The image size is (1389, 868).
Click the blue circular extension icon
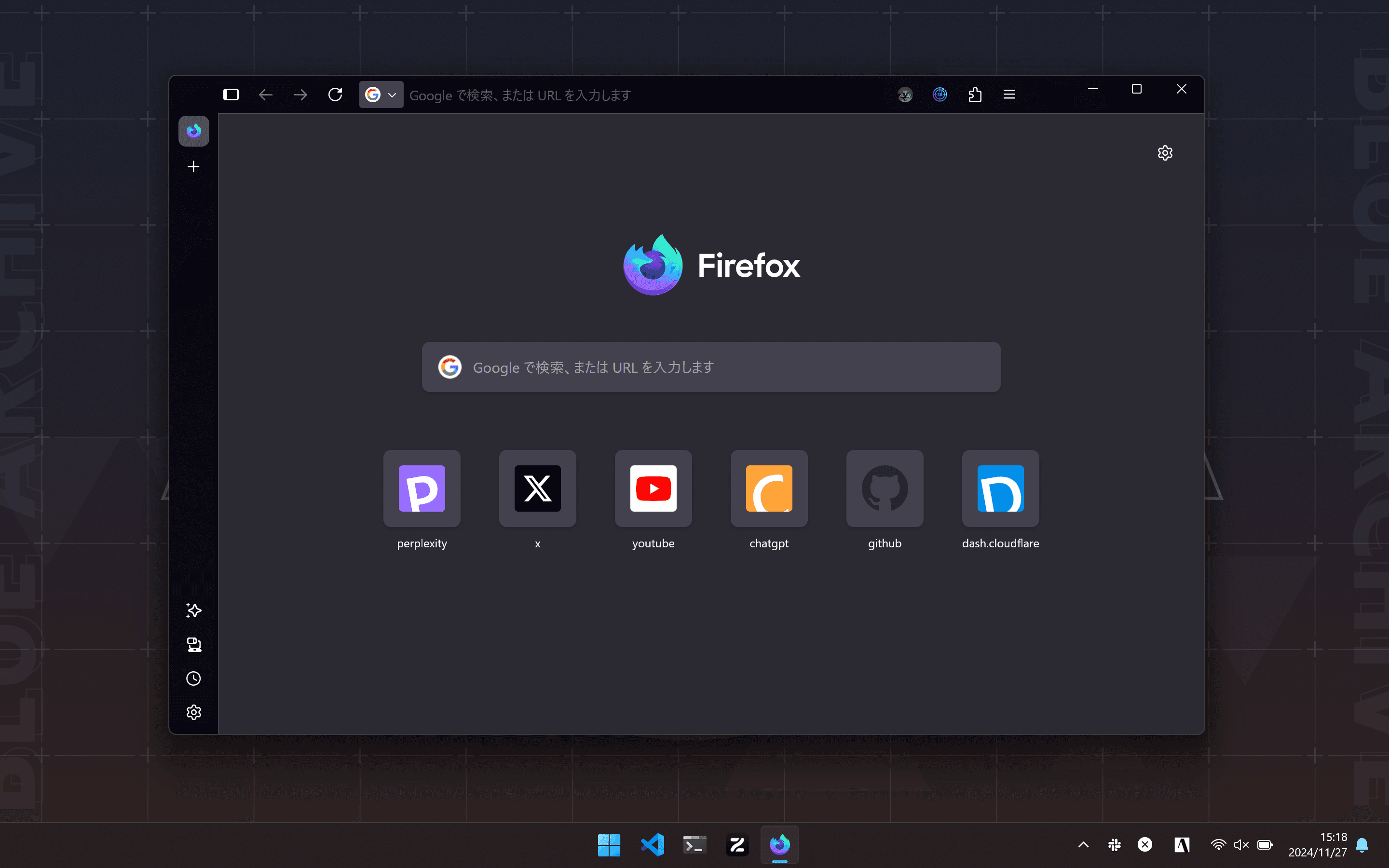coord(940,95)
